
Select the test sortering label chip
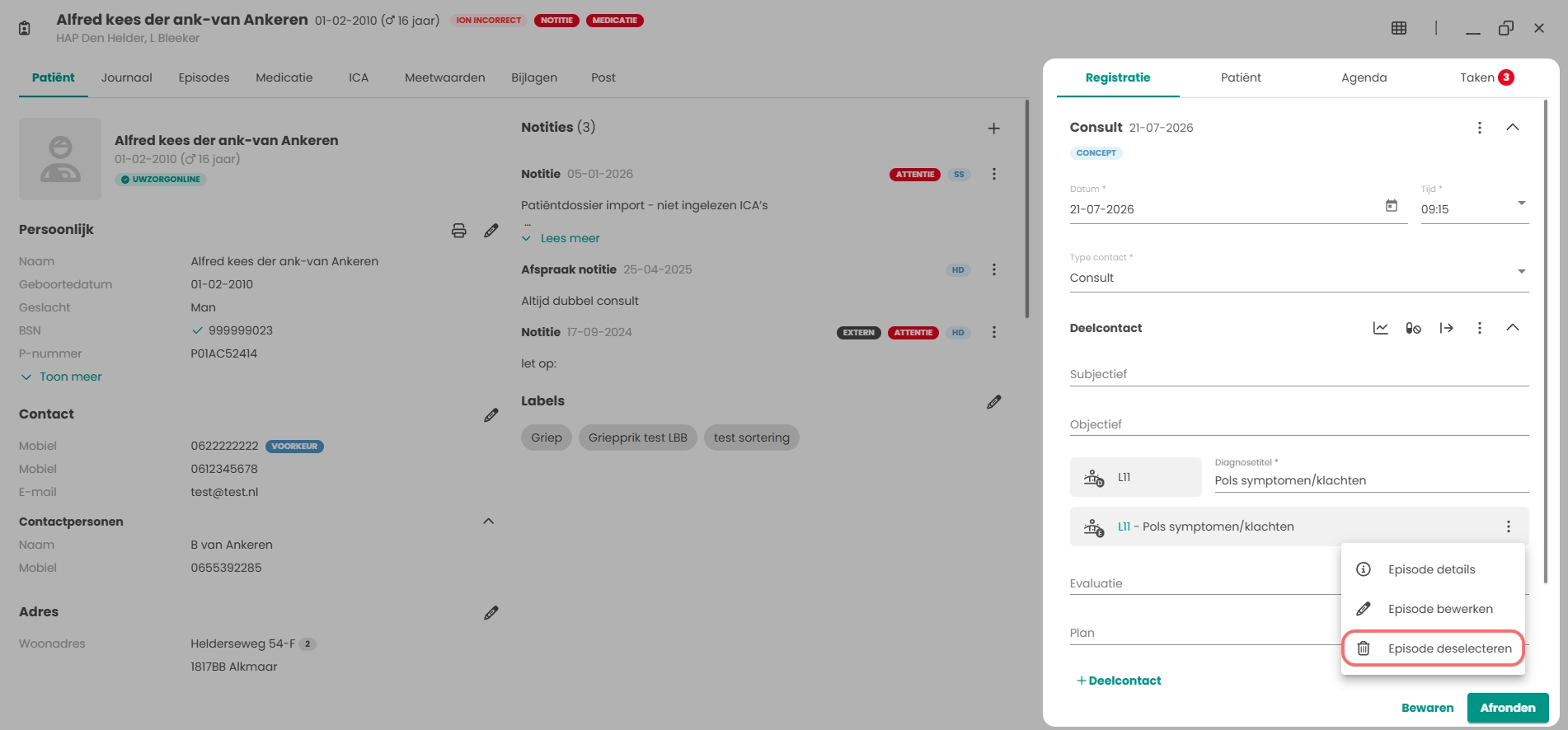[752, 438]
